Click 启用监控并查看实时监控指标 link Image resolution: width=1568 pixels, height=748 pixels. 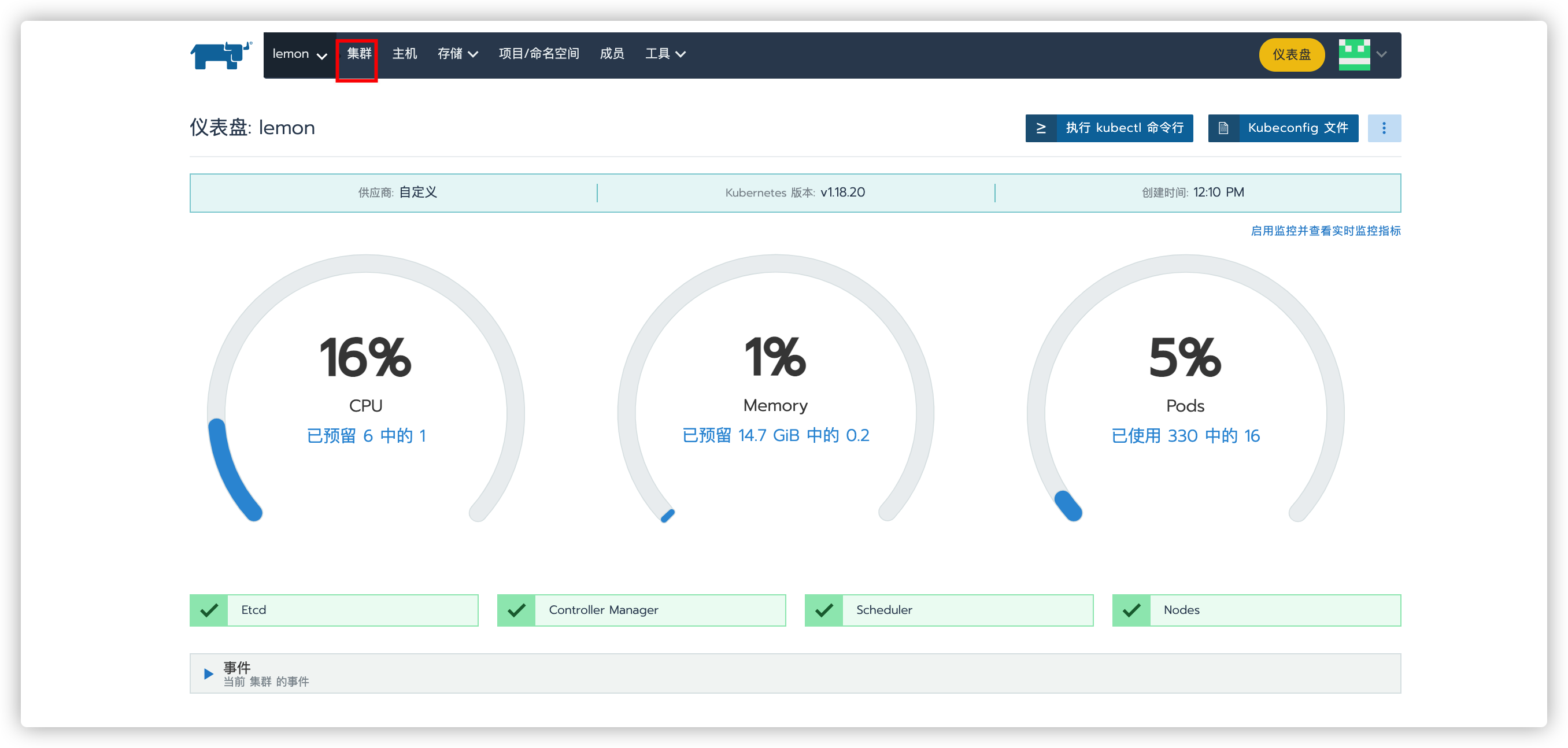click(x=1325, y=231)
